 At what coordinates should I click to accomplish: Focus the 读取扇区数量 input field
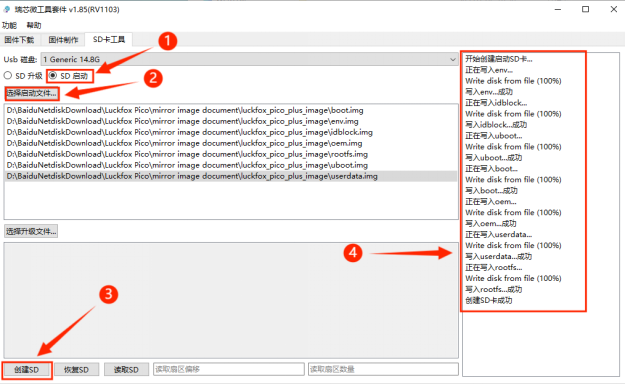pyautogui.click(x=383, y=369)
